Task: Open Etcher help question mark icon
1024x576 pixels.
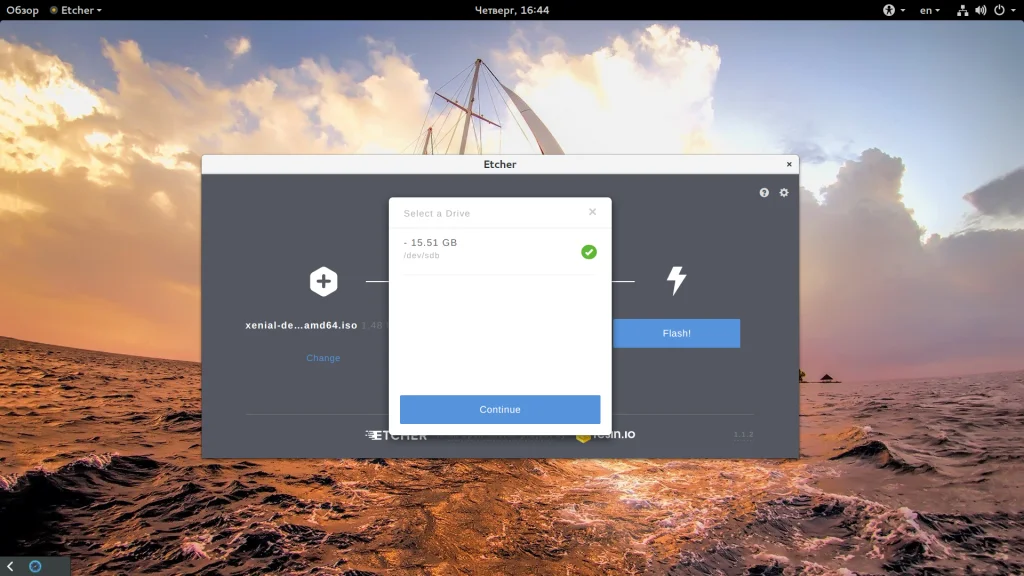Action: pyautogui.click(x=764, y=193)
